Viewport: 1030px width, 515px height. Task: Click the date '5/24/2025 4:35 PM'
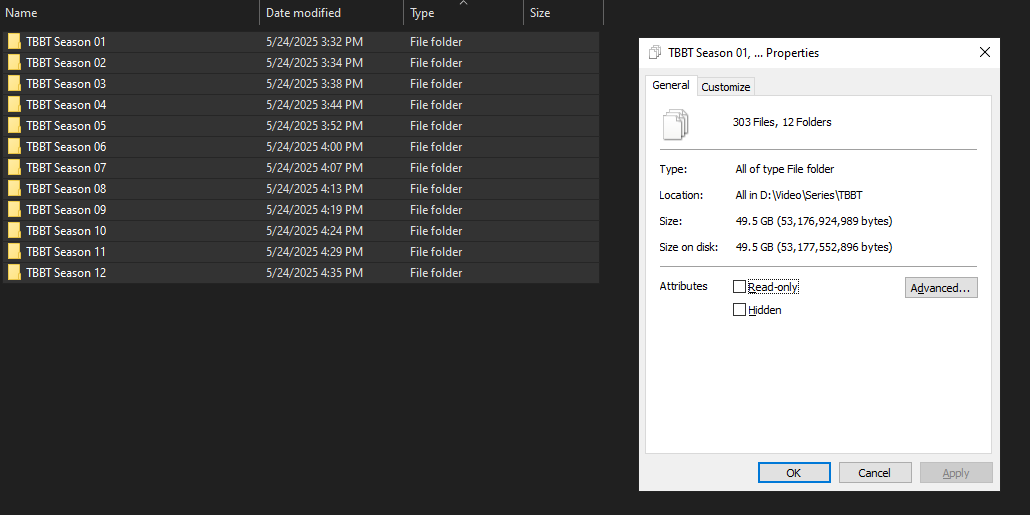pyautogui.click(x=314, y=273)
